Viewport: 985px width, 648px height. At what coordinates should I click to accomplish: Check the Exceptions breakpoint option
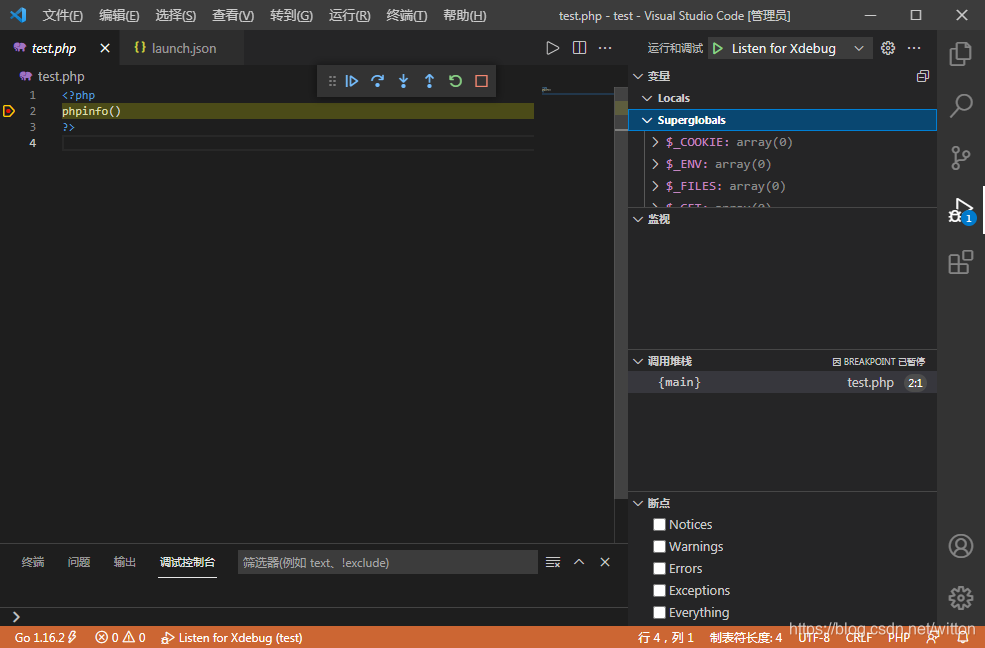coord(659,590)
